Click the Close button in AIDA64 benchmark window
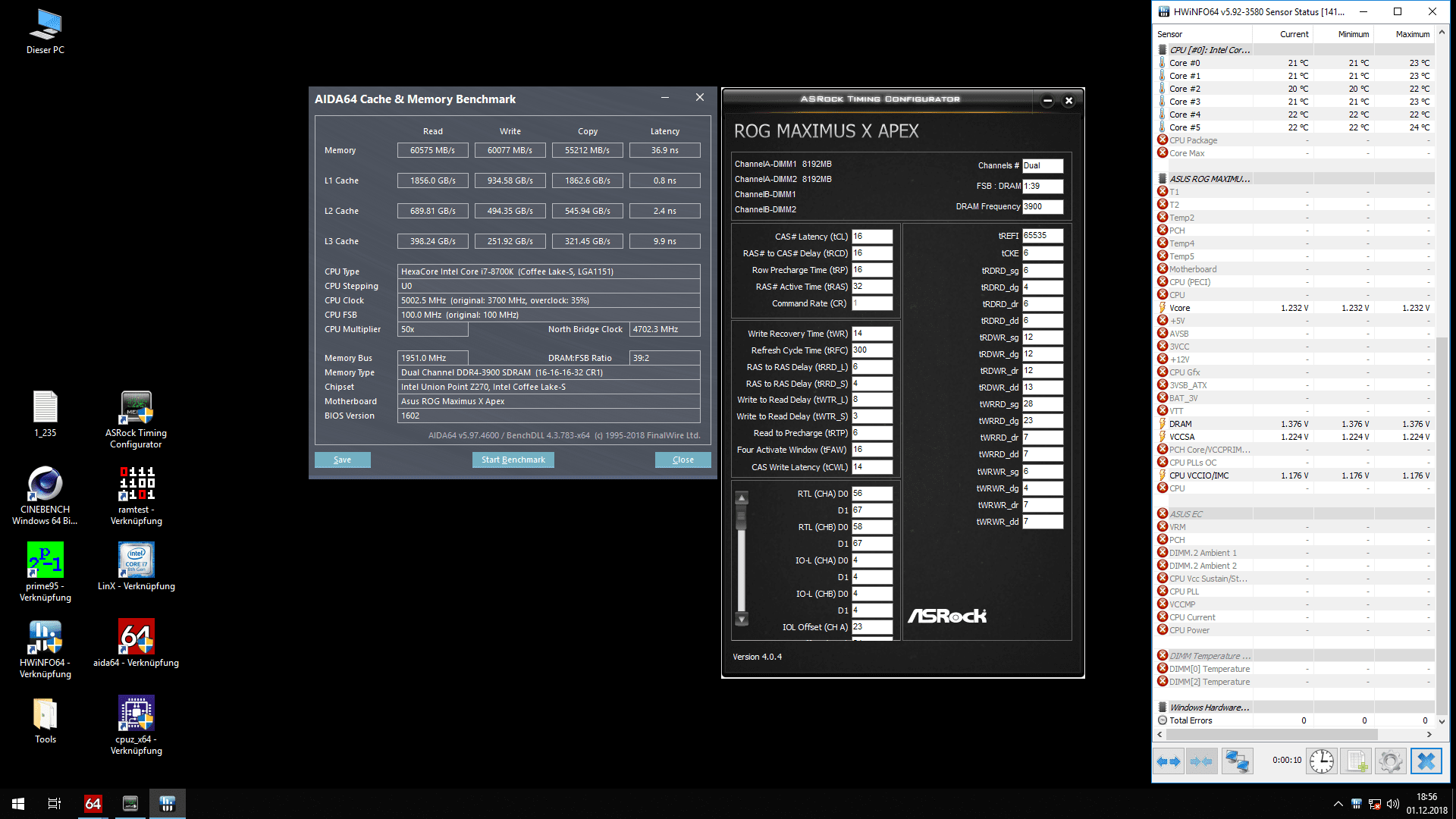The width and height of the screenshot is (1456, 819). [x=683, y=460]
